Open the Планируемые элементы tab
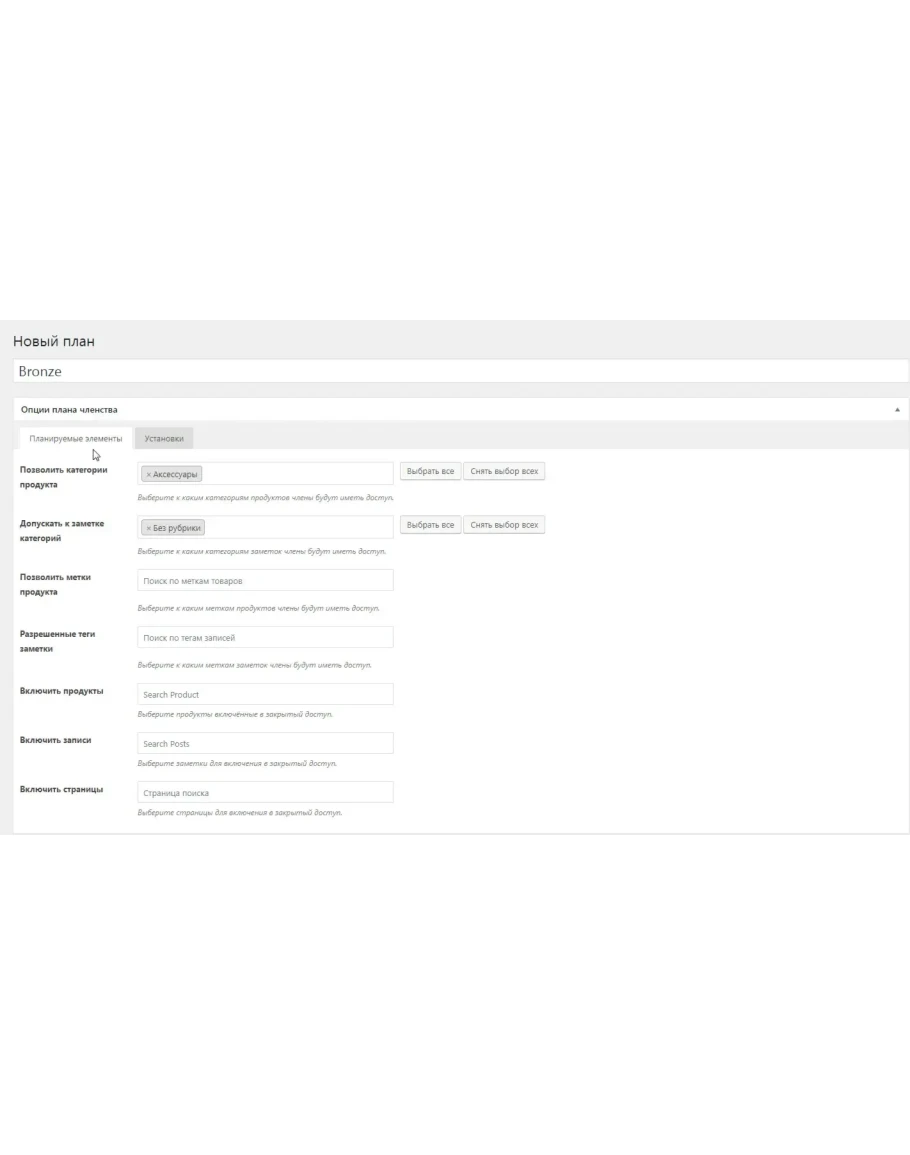Viewport: 910px width, 1155px height. click(76, 439)
